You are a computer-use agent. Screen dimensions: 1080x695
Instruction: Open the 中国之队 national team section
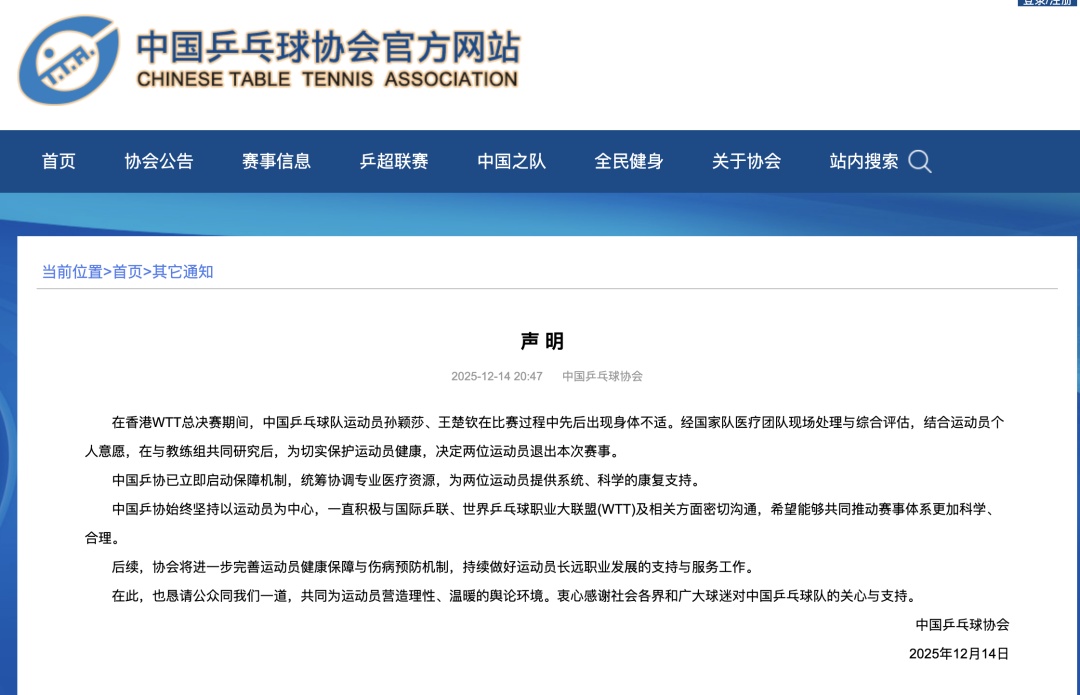pos(510,161)
